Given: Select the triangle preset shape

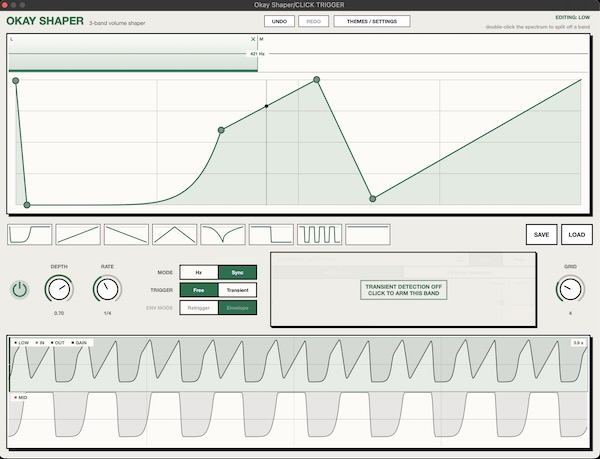Looking at the screenshot, I should click(x=174, y=234).
